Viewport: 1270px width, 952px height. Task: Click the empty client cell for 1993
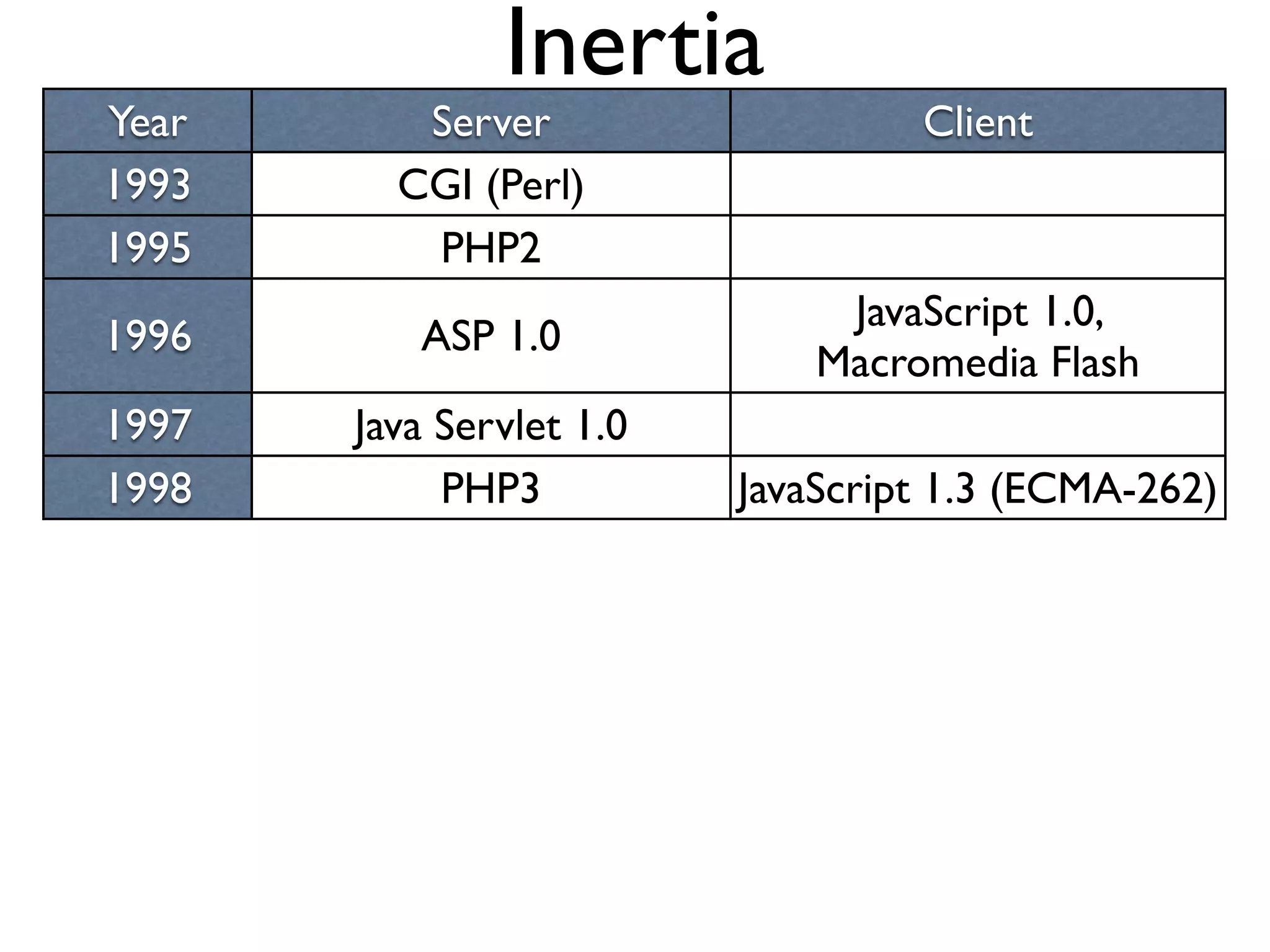(x=977, y=185)
